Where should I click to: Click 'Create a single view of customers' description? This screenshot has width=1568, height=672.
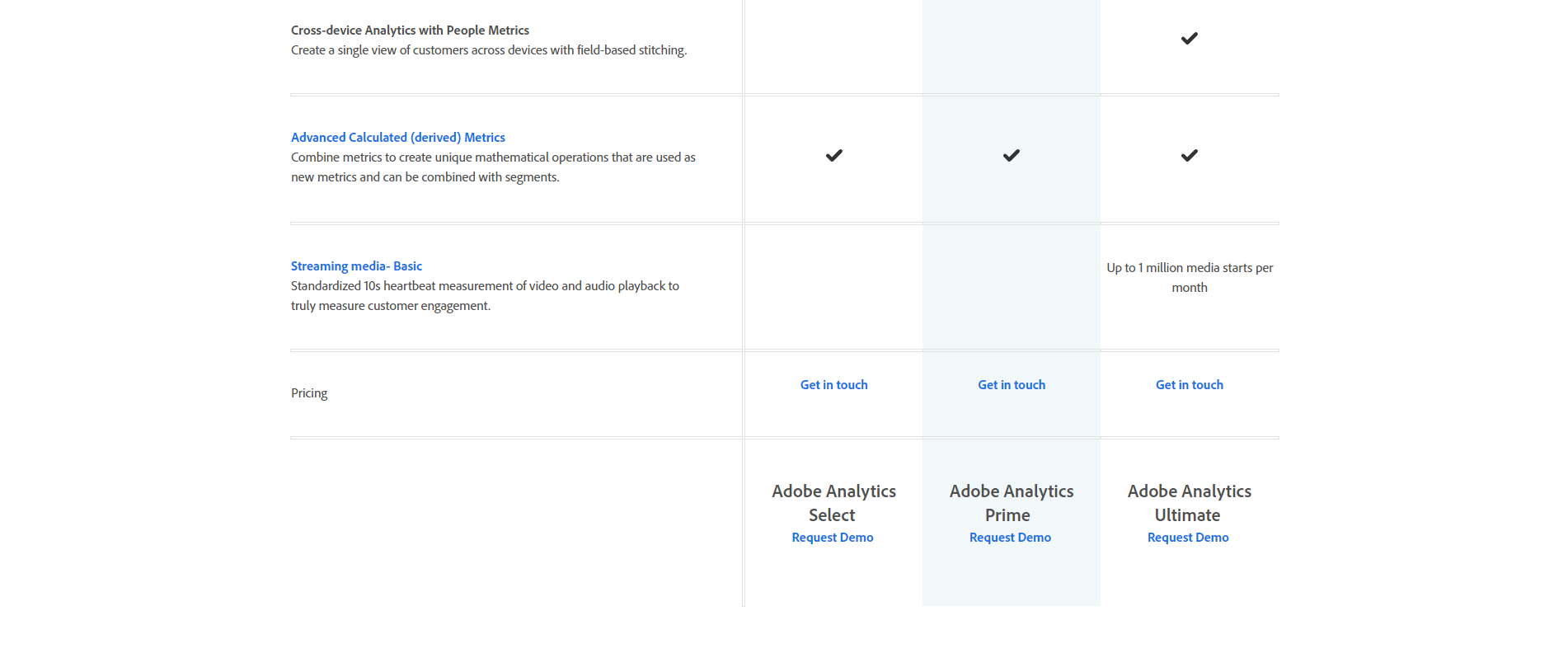(x=489, y=50)
